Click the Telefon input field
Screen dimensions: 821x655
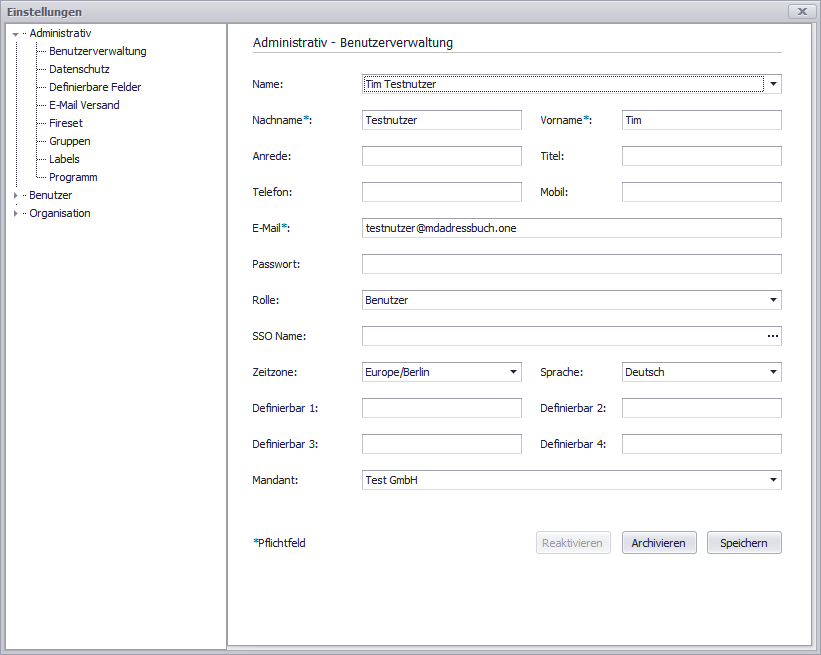pyautogui.click(x=441, y=192)
